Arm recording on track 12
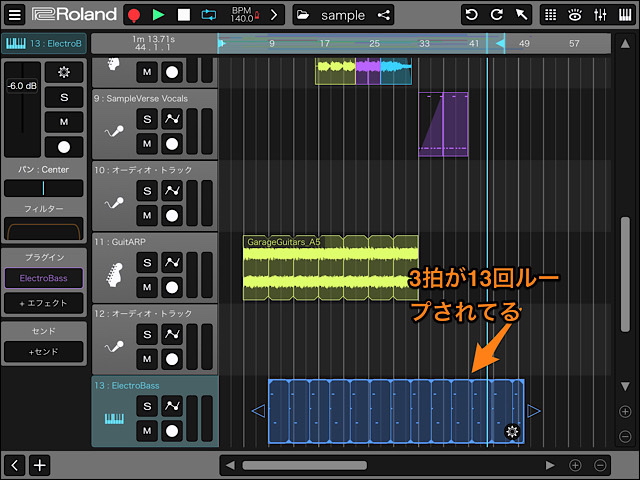This screenshot has width=640, height=480. [x=172, y=359]
